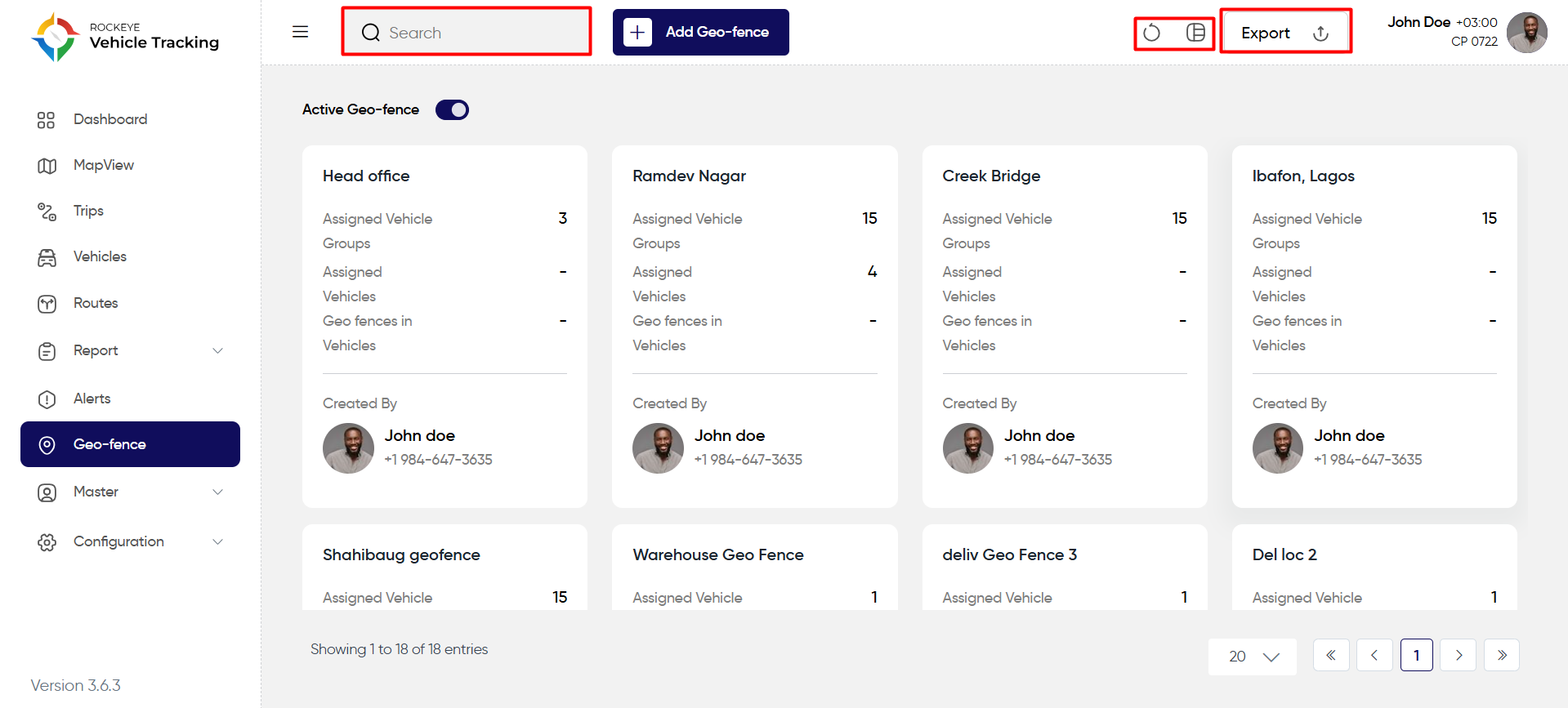Expand the Master submenu chevron
The height and width of the screenshot is (708, 1568).
(217, 492)
